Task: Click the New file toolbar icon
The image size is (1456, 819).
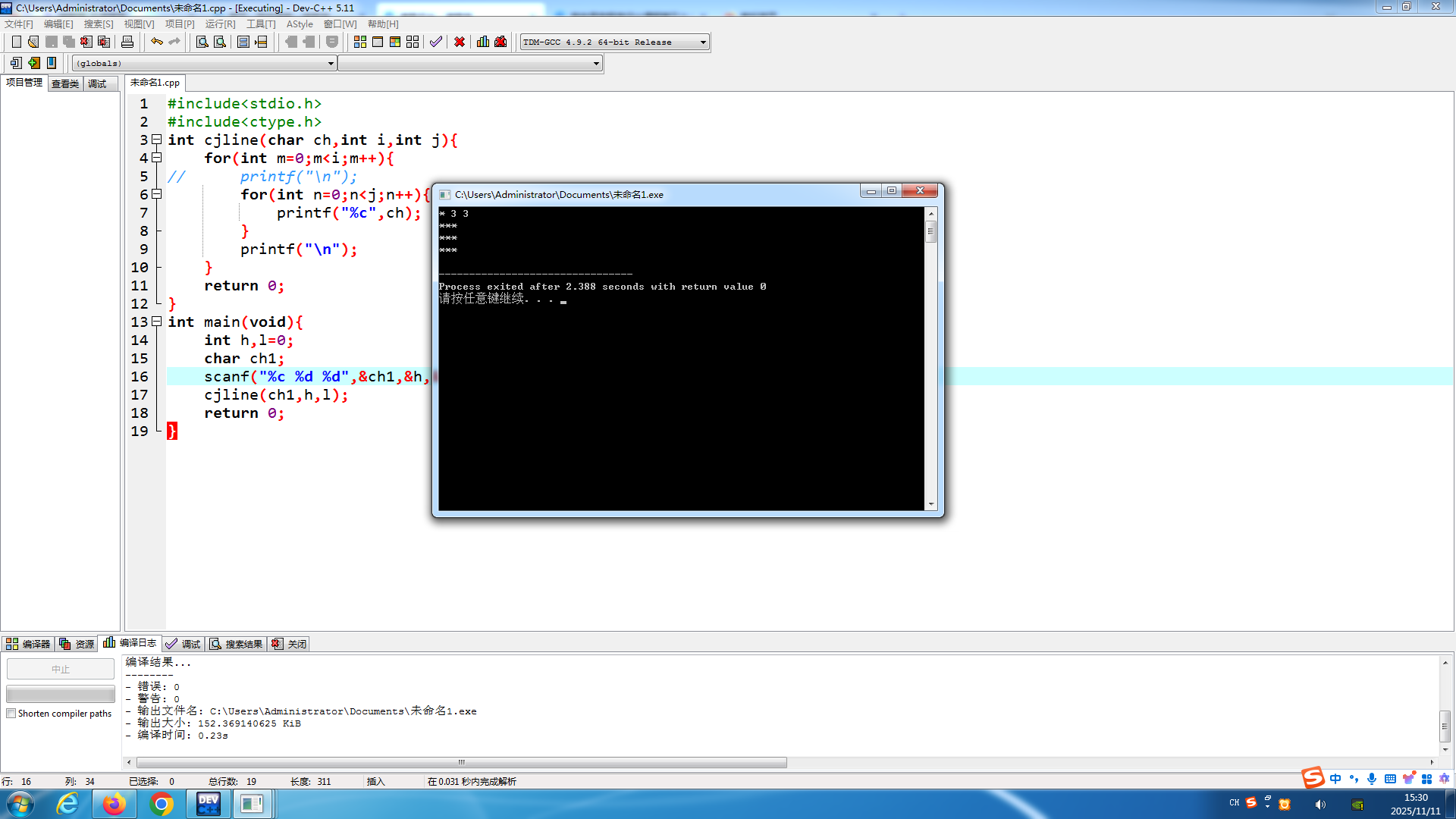Action: coord(16,42)
